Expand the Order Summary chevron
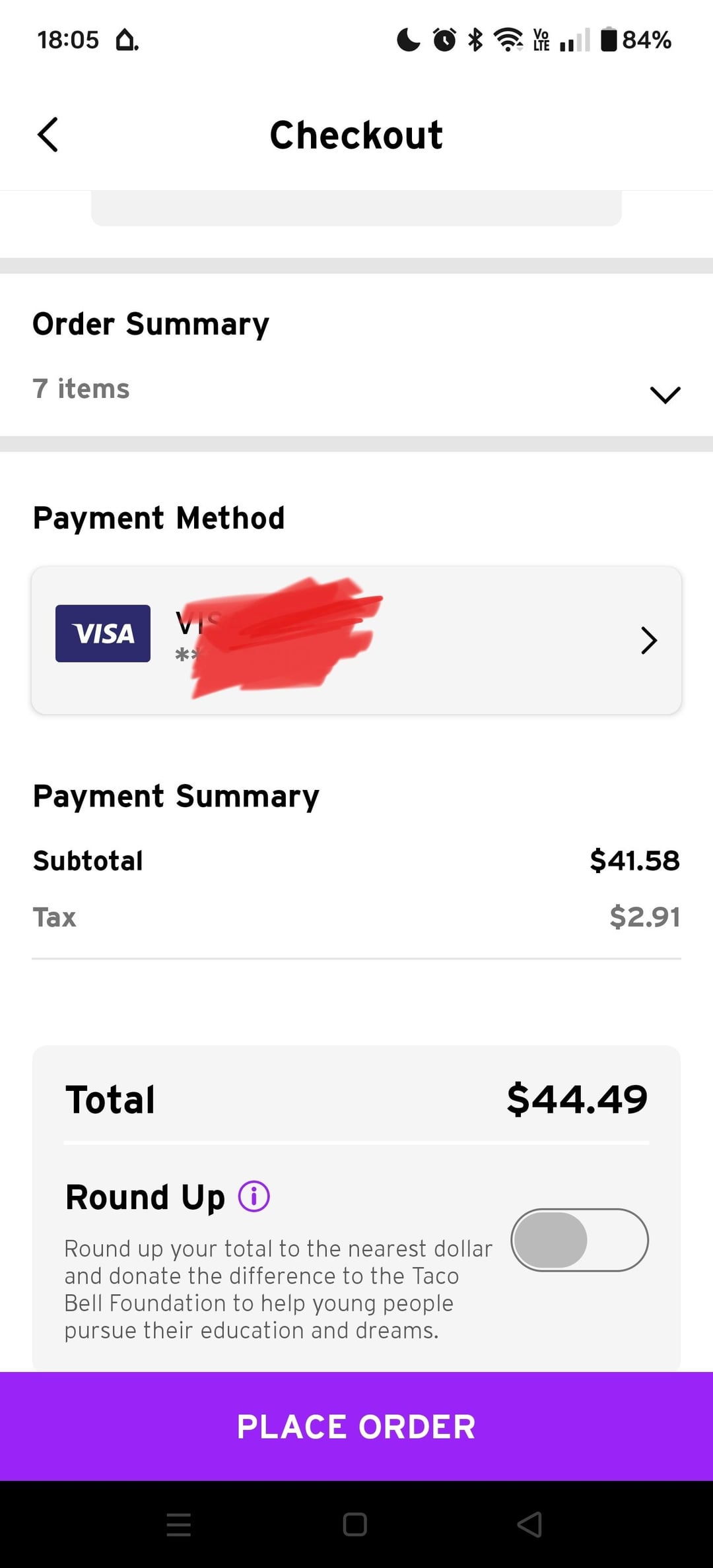The width and height of the screenshot is (713, 1568). coord(665,395)
